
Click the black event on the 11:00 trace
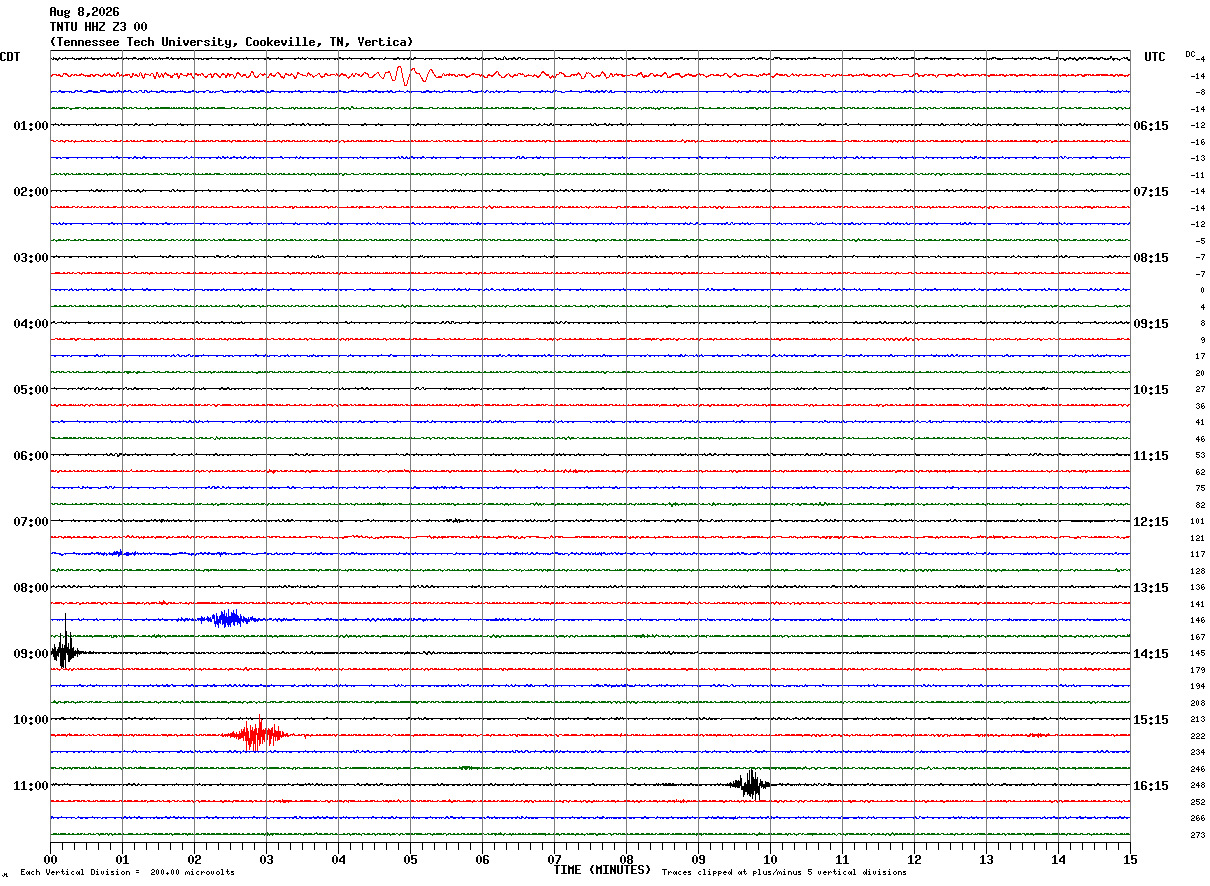pyautogui.click(x=750, y=785)
